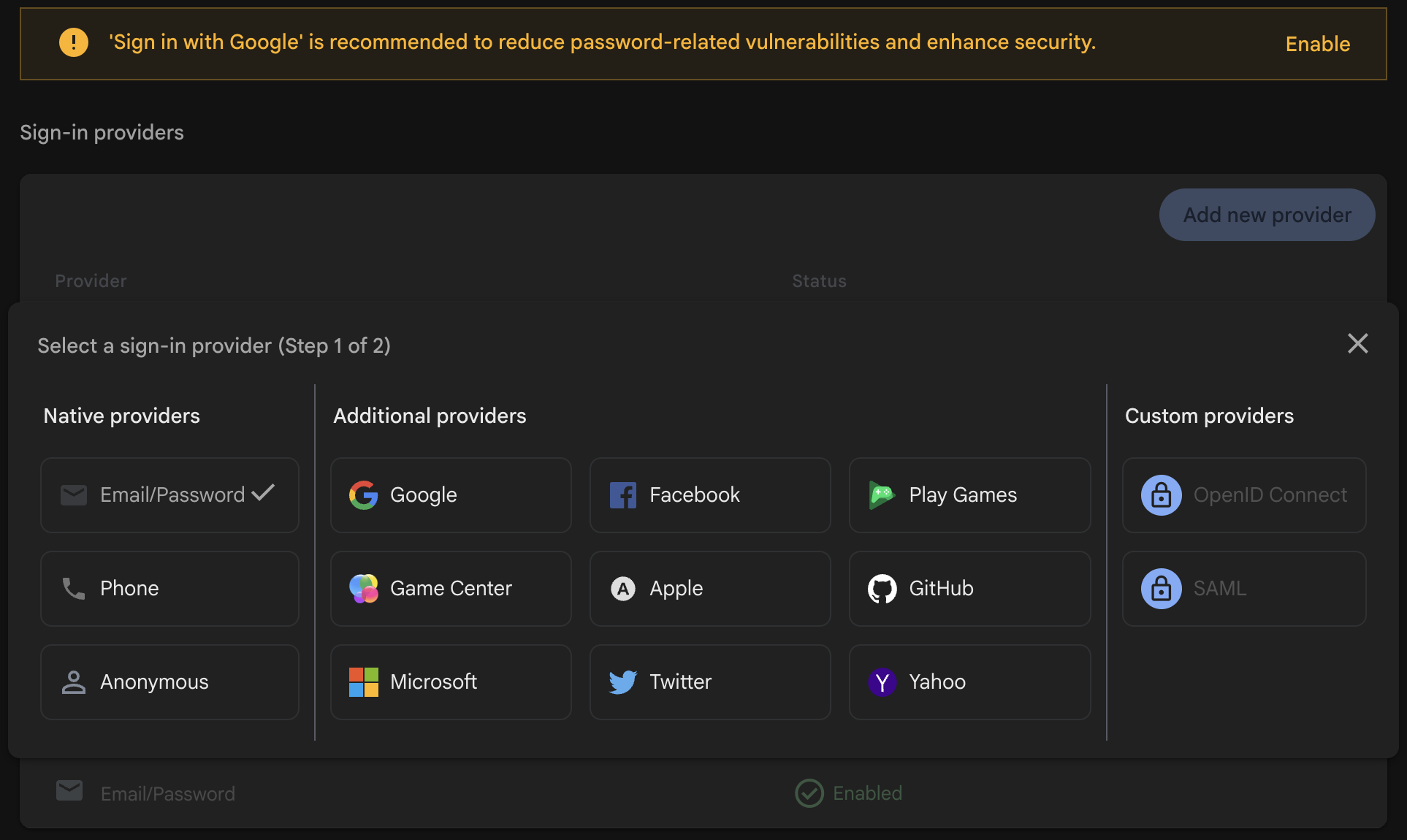Click the Provider column header
This screenshot has height=840, width=1407.
[91, 281]
